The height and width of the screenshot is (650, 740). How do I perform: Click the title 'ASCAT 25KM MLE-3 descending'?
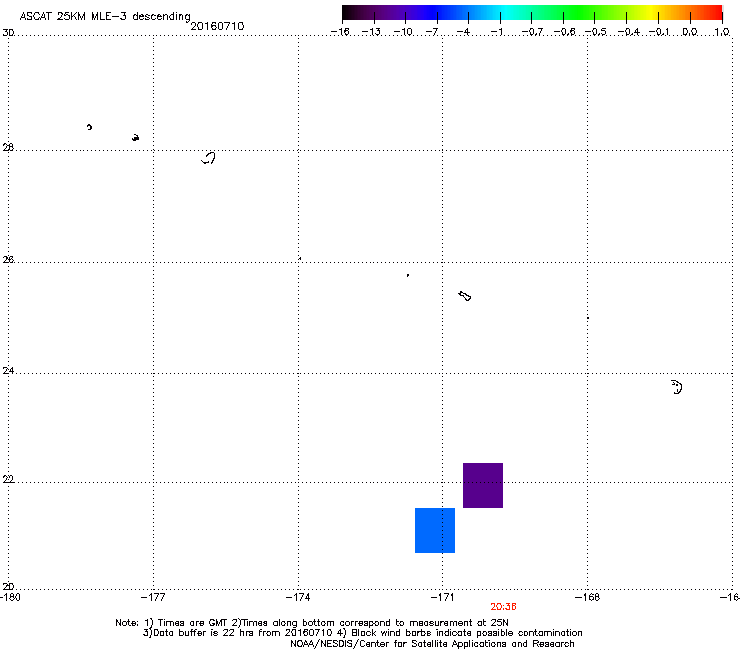click(105, 16)
